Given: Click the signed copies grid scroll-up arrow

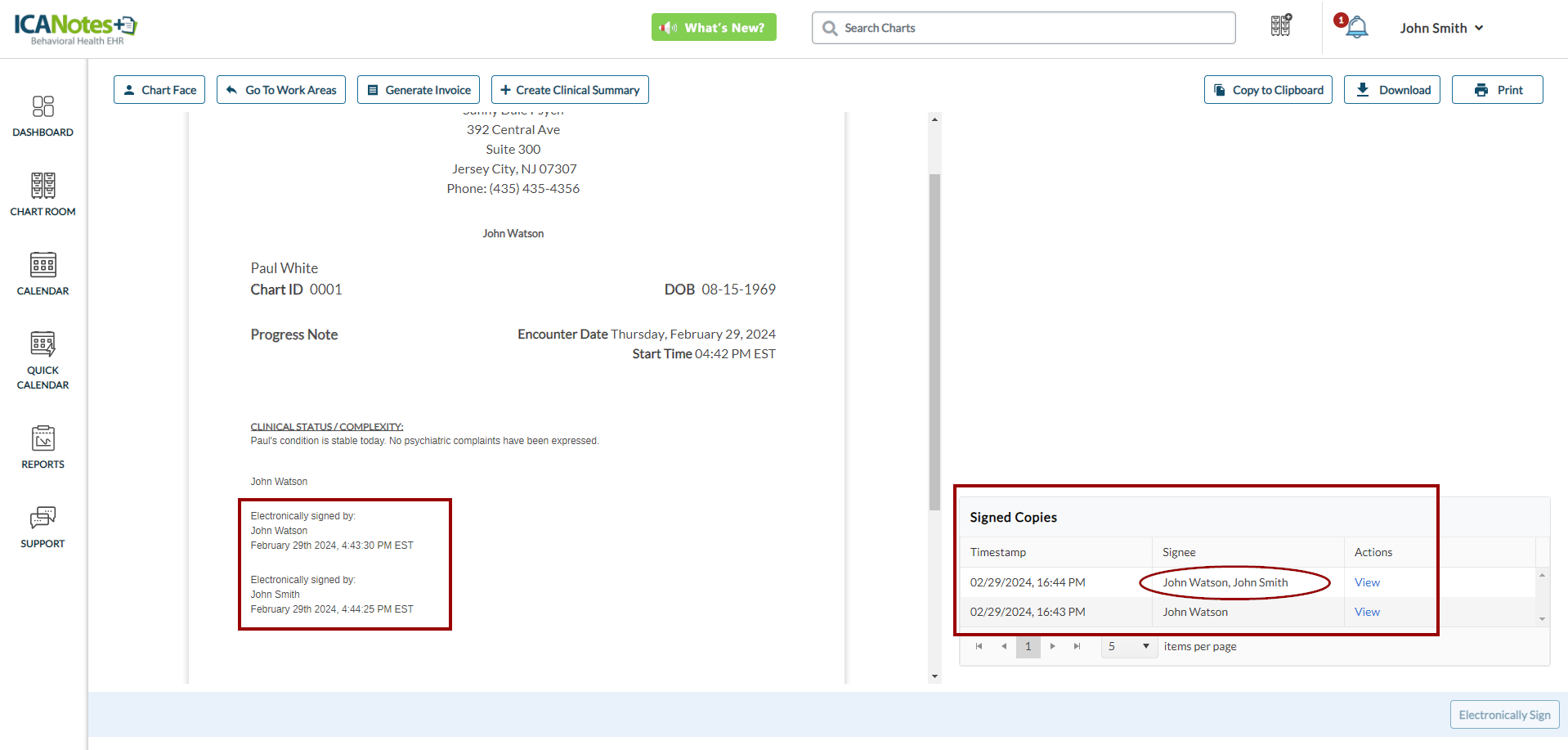Looking at the screenshot, I should click(1543, 575).
